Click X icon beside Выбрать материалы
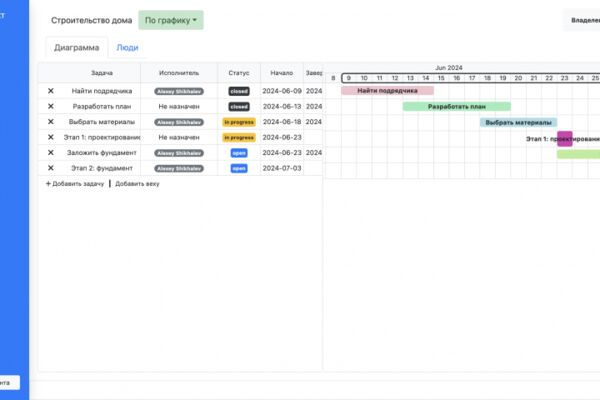600x400 pixels. tap(51, 122)
